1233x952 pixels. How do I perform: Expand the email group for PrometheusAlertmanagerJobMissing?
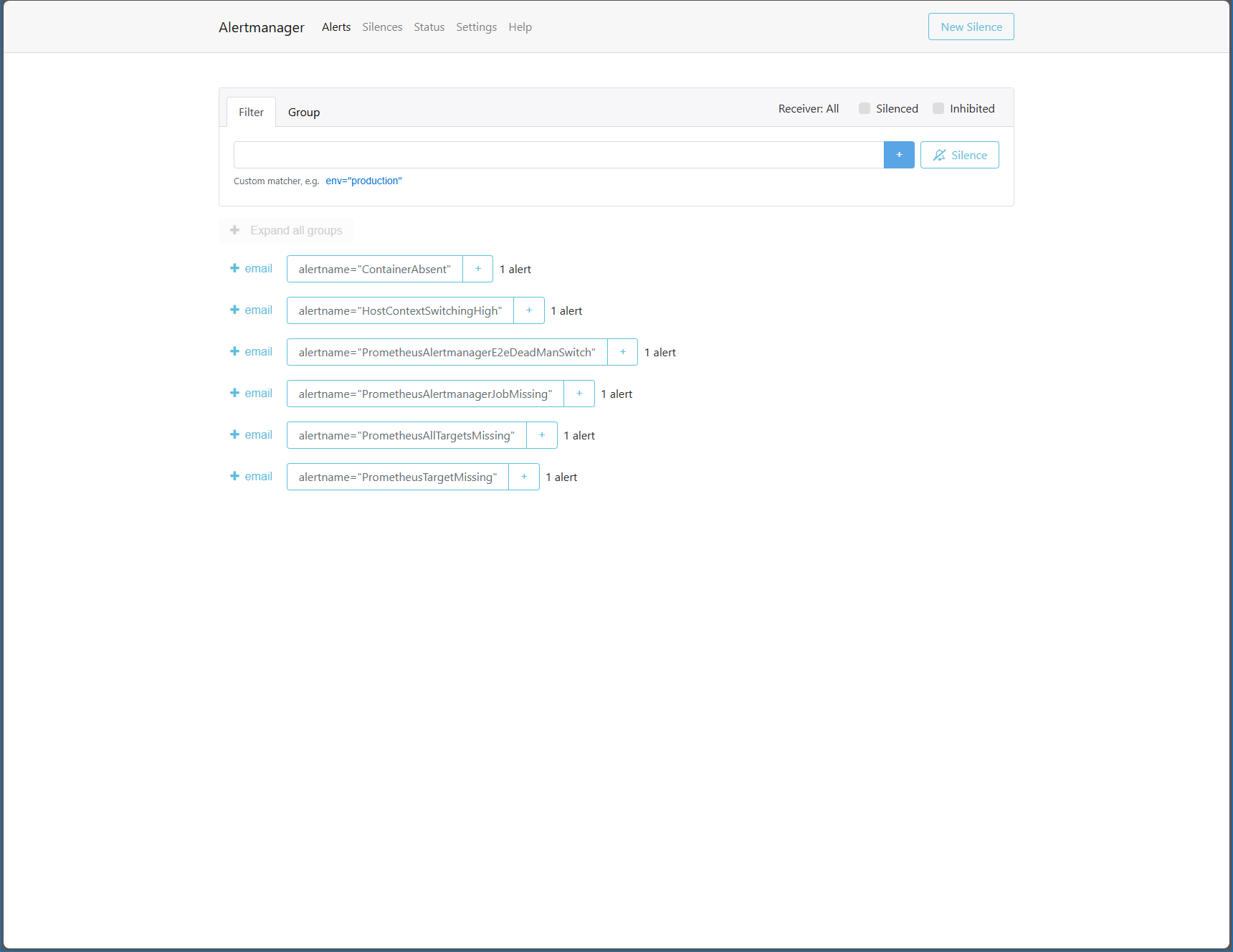(x=251, y=393)
